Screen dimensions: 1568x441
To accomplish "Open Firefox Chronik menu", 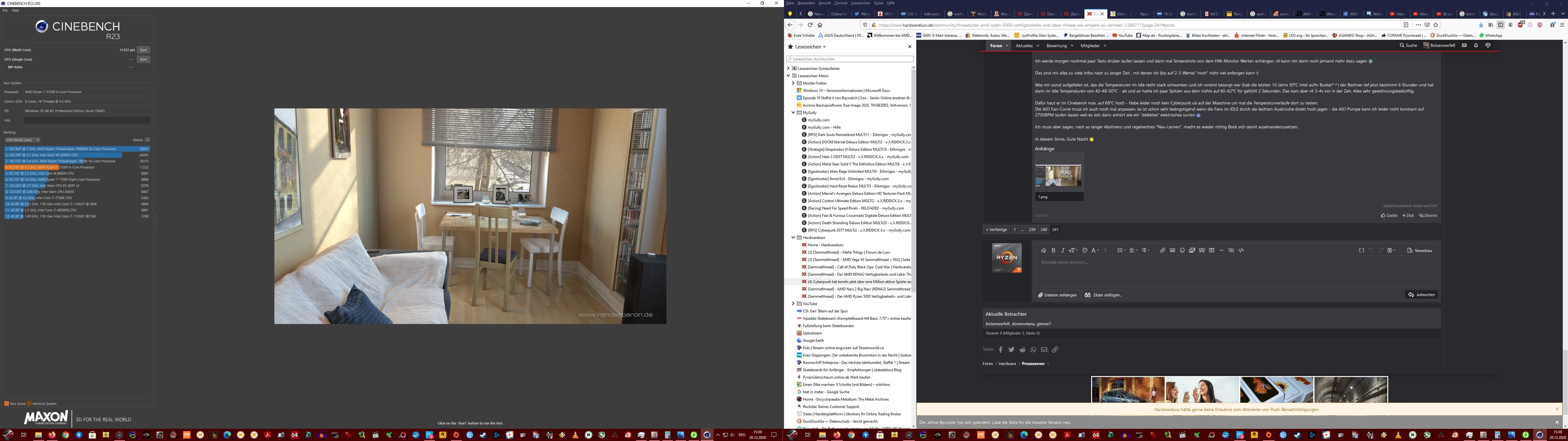I will pyautogui.click(x=841, y=3).
